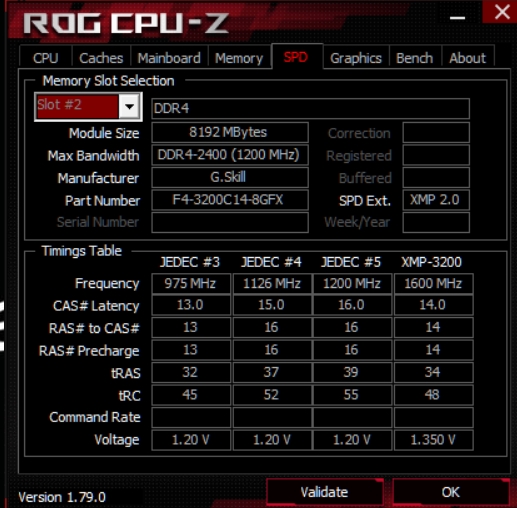Switch to the Bench tab
The width and height of the screenshot is (517, 508).
pos(415,58)
